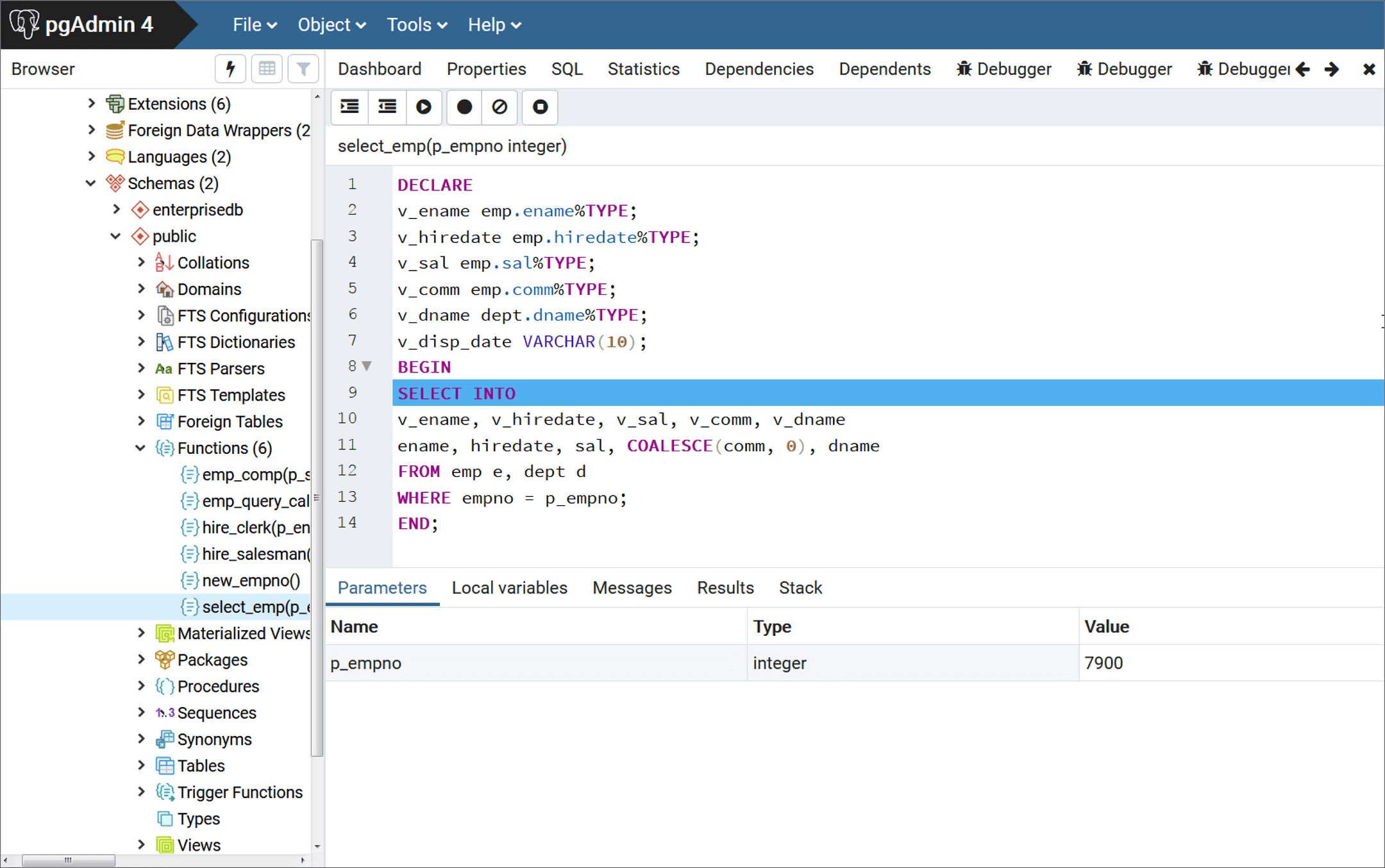Navigate forward using the right arrow button
The height and width of the screenshot is (868, 1385).
[x=1332, y=69]
